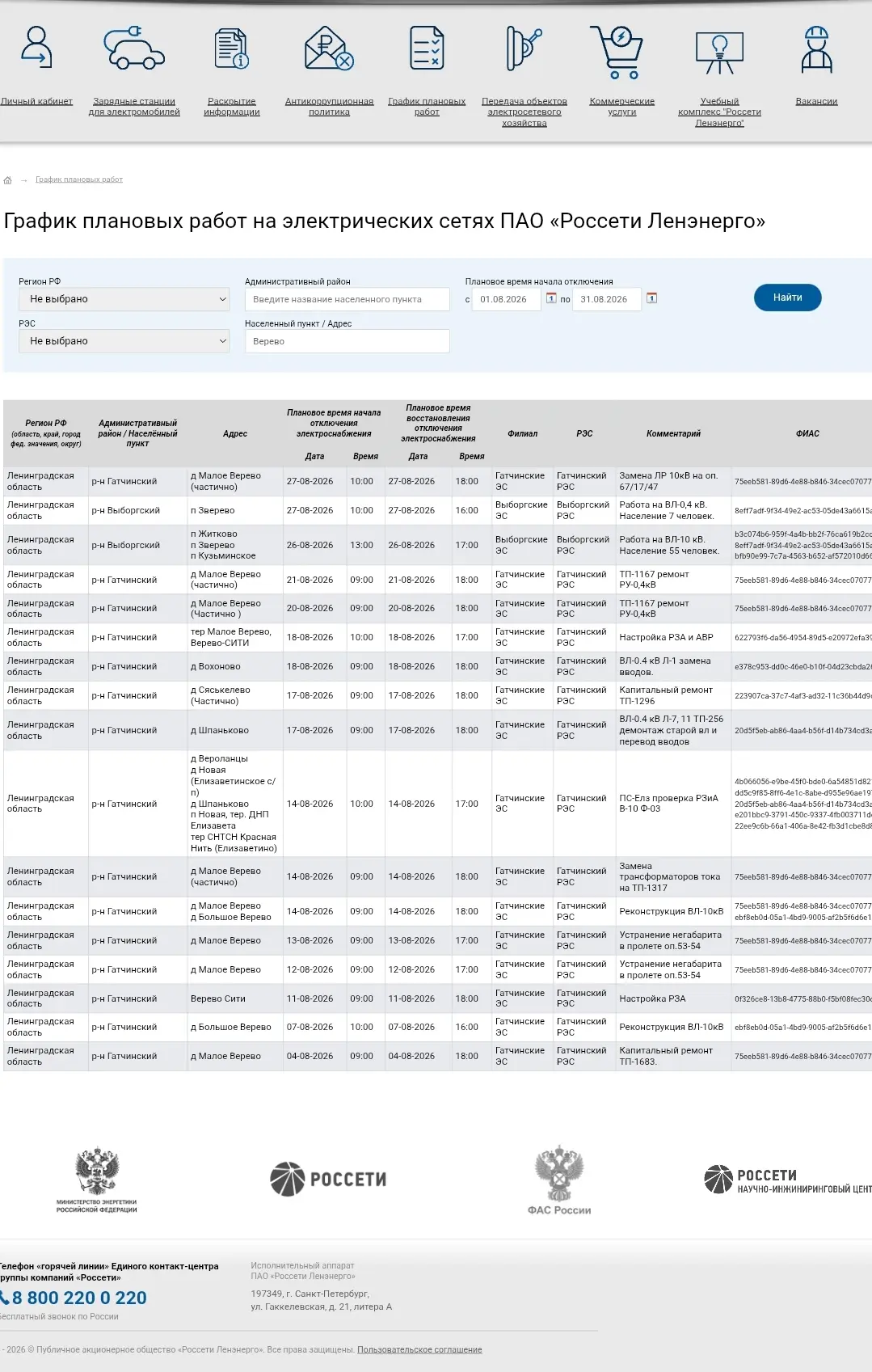This screenshot has width=872, height=1372.
Task: Click the Россети научно-инжиниринговый центр logo
Action: [787, 1180]
